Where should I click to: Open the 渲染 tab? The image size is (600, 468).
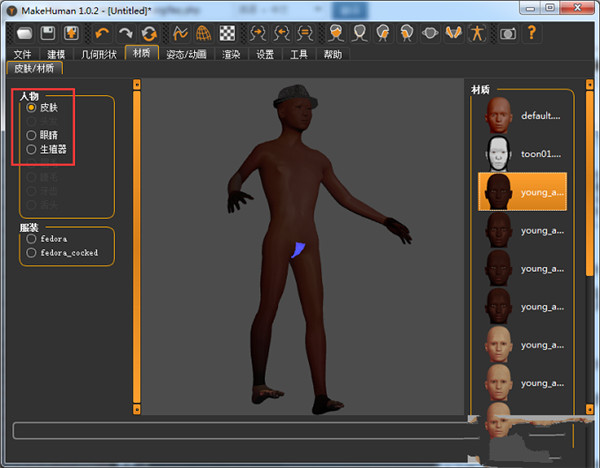229,54
